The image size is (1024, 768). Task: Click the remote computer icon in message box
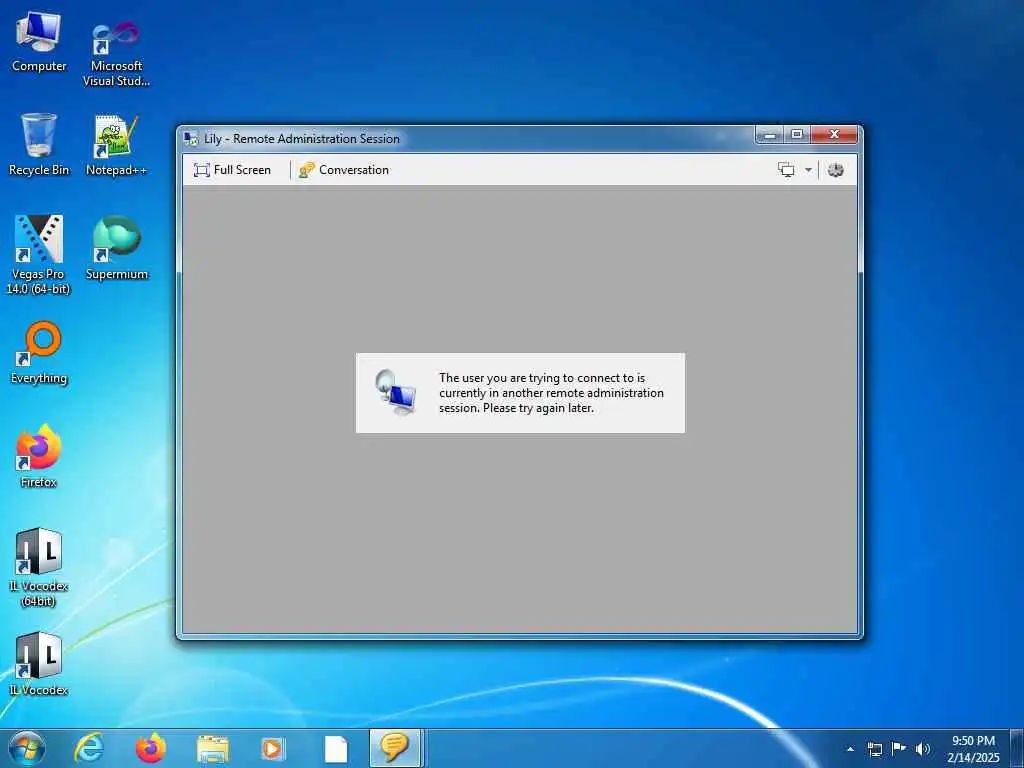(396, 392)
